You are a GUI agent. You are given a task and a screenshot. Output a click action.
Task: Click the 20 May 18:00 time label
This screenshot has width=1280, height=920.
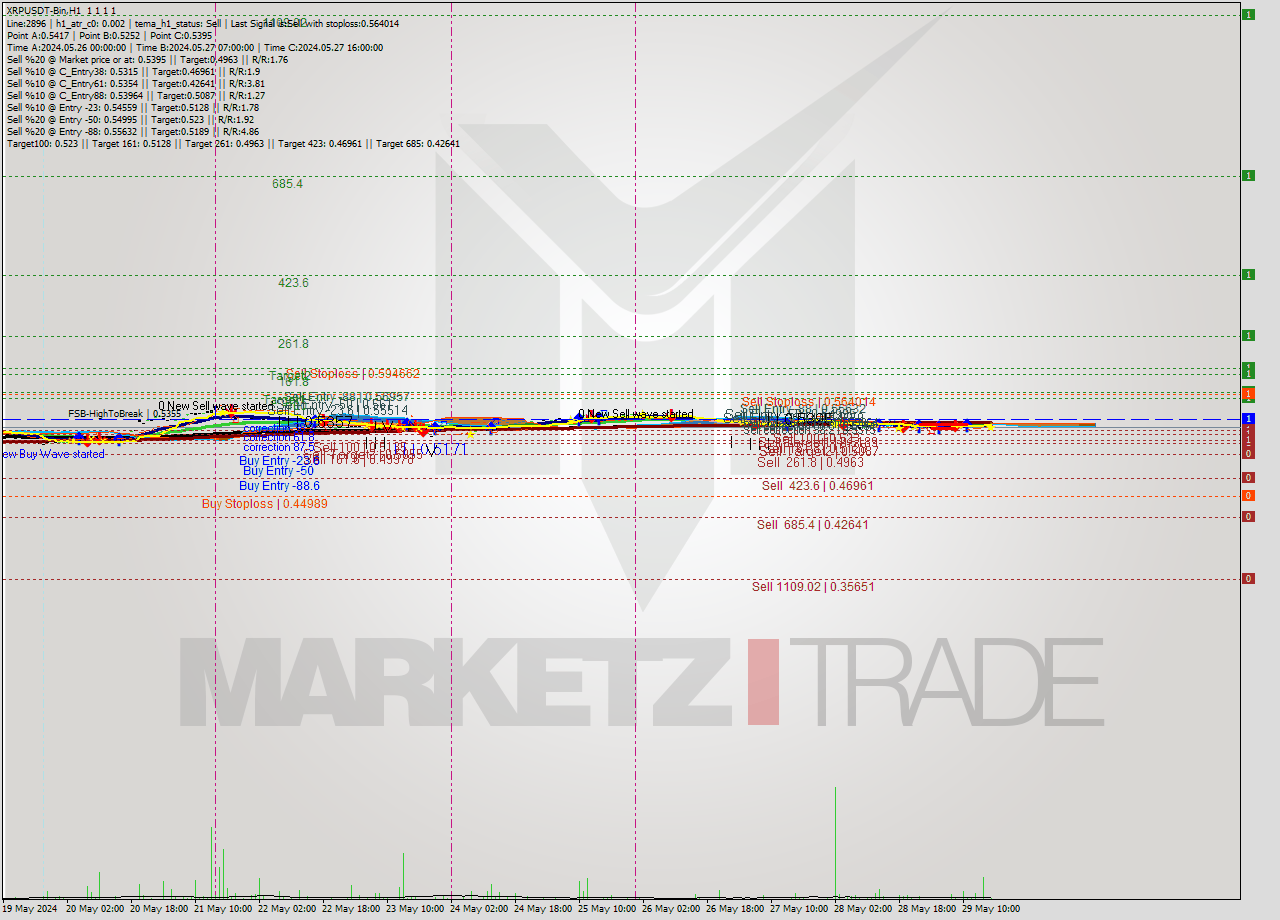click(159, 909)
